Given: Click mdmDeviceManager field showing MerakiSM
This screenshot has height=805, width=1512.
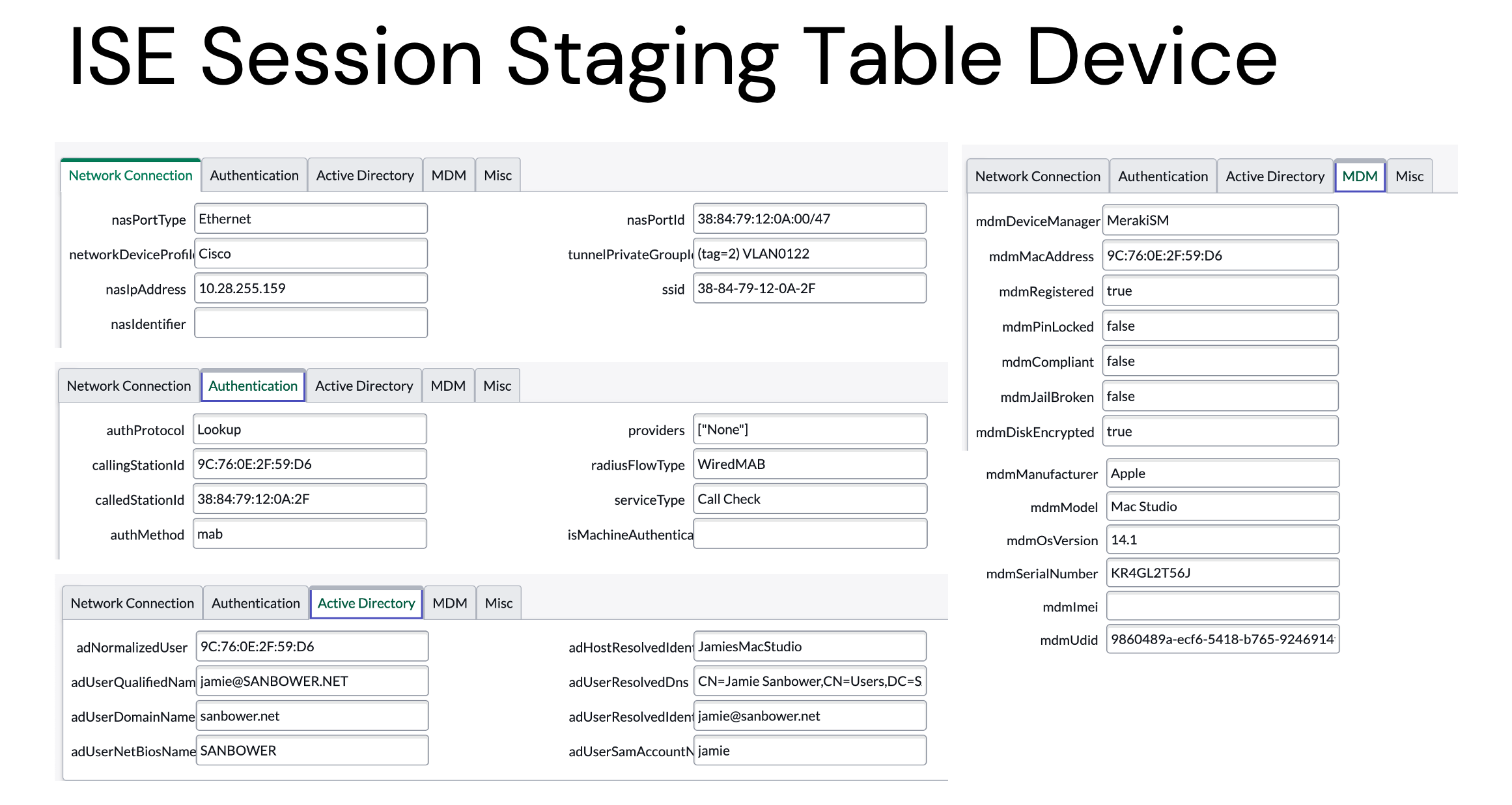Looking at the screenshot, I should click(1220, 220).
